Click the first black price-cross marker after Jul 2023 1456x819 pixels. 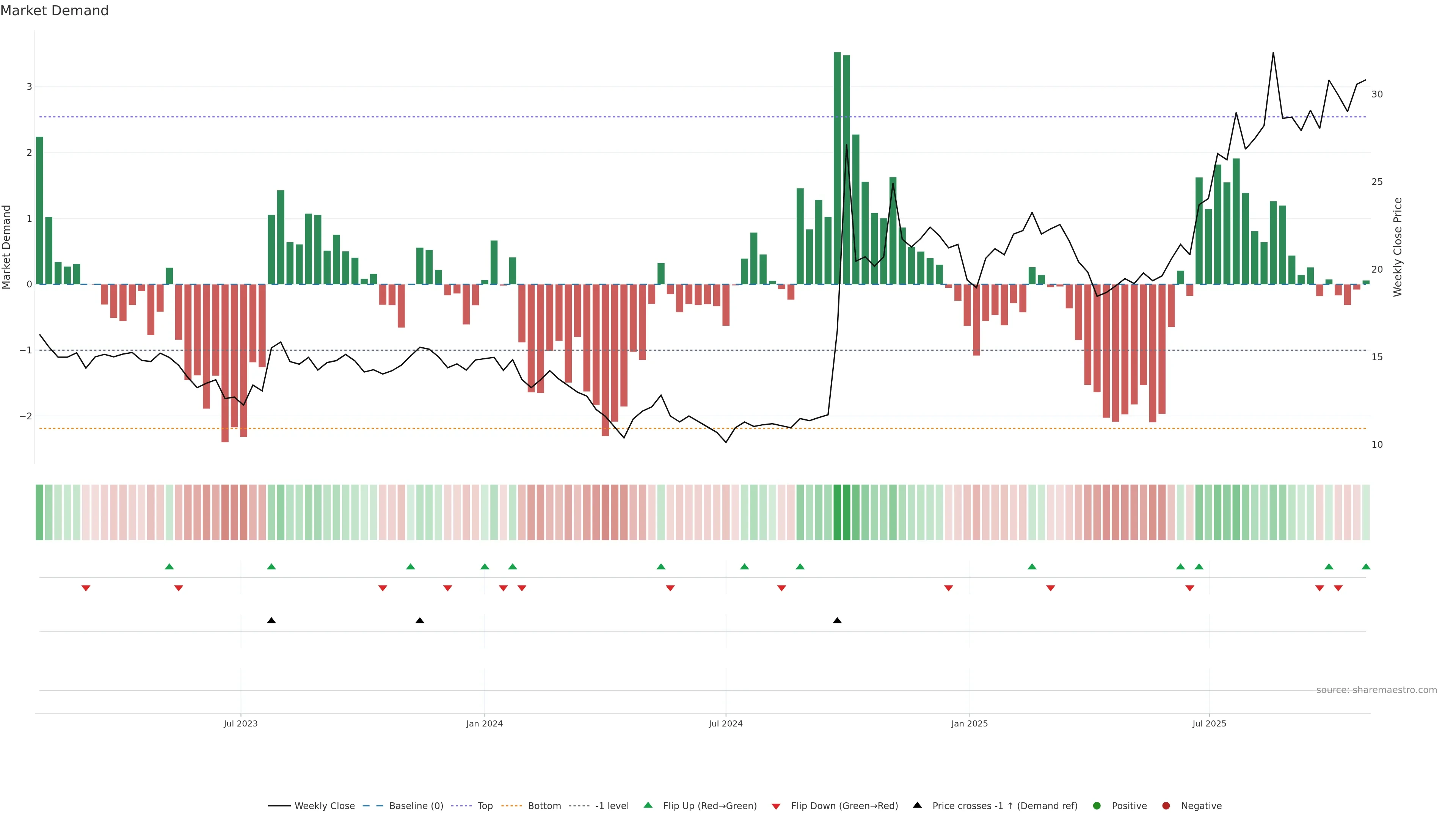click(271, 621)
